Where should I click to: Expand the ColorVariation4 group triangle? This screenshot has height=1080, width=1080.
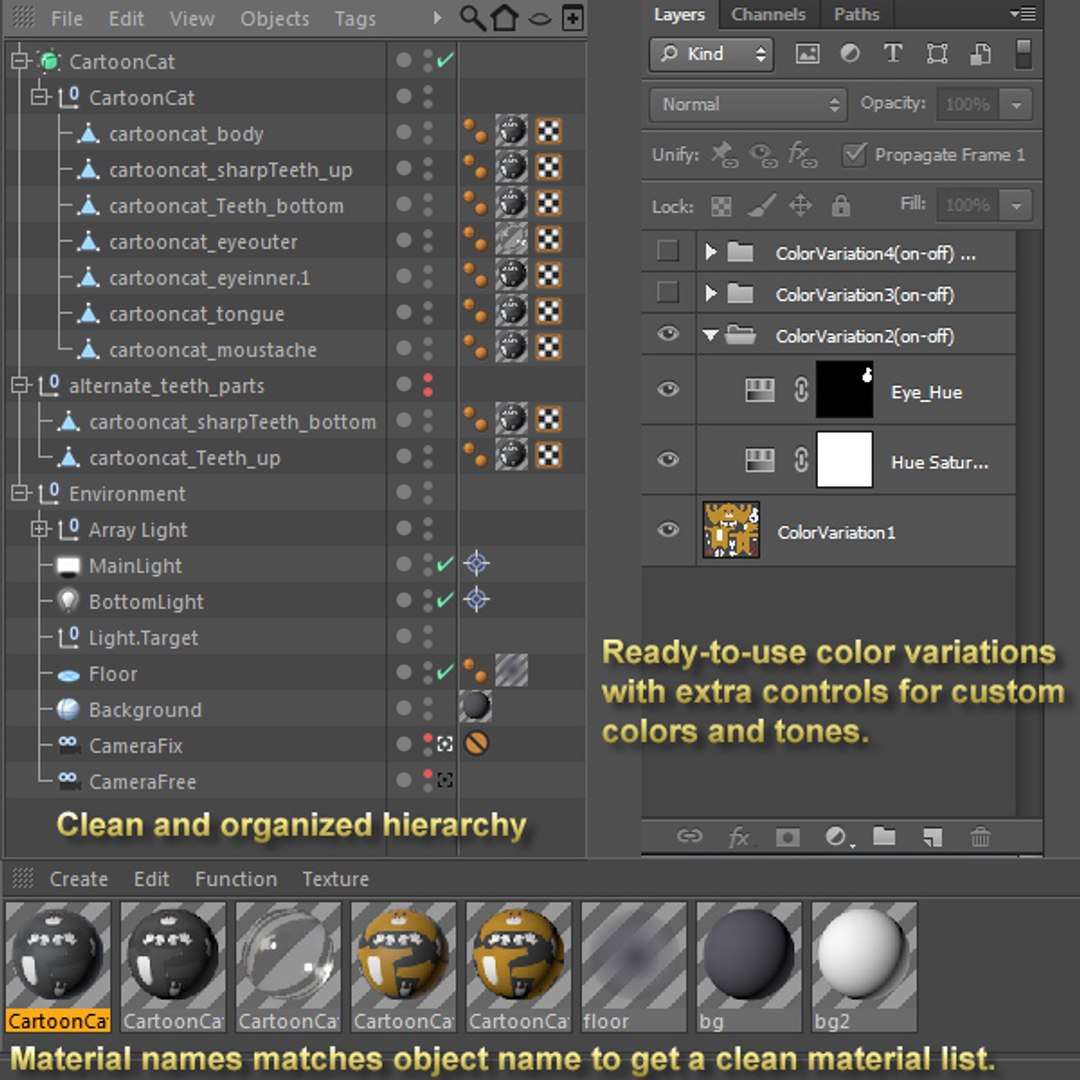(x=711, y=252)
